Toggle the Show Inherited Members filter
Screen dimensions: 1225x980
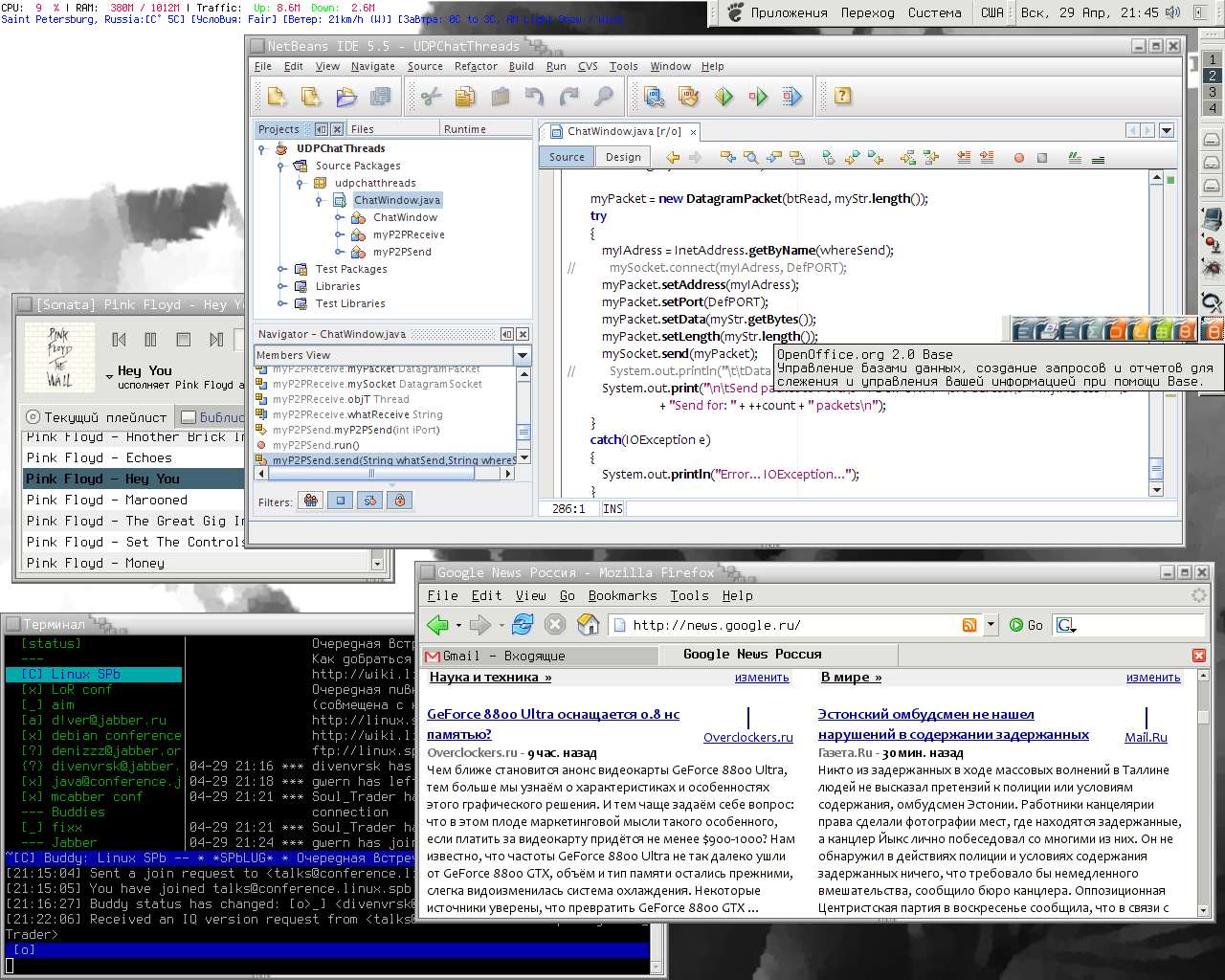310,500
